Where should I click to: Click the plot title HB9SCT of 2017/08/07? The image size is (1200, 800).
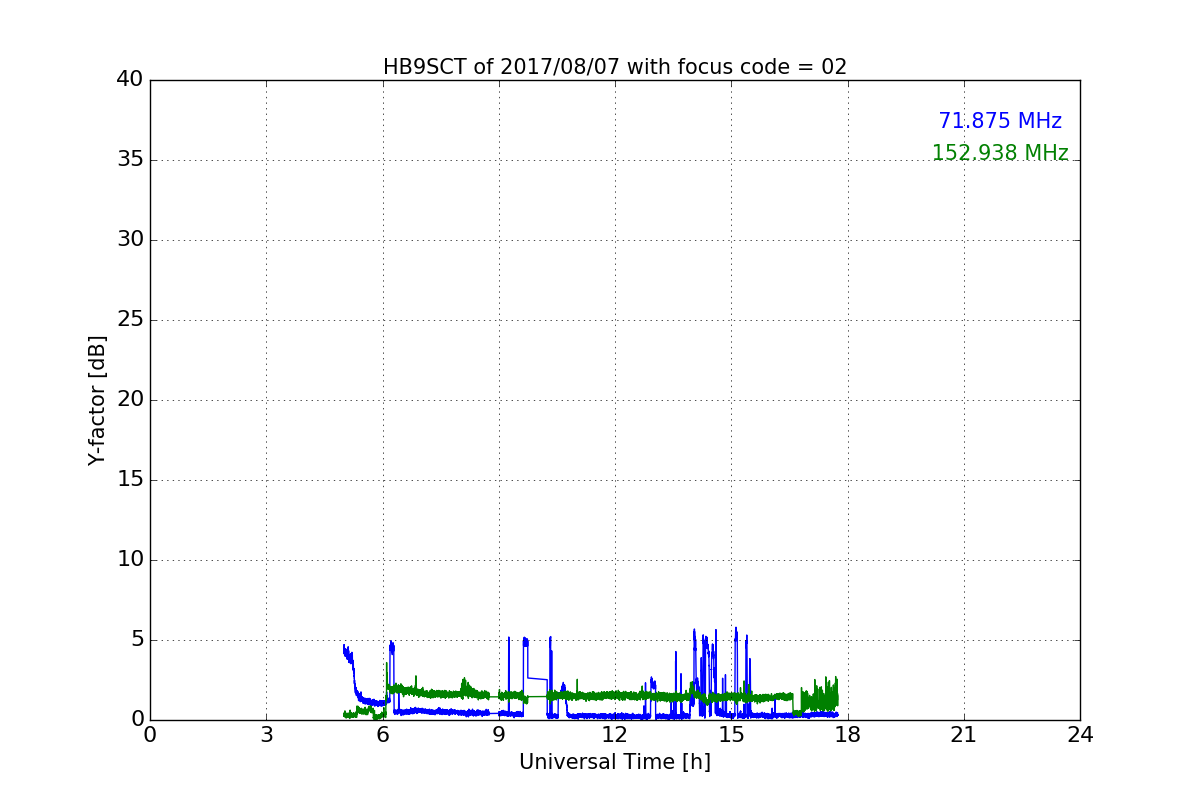(615, 67)
